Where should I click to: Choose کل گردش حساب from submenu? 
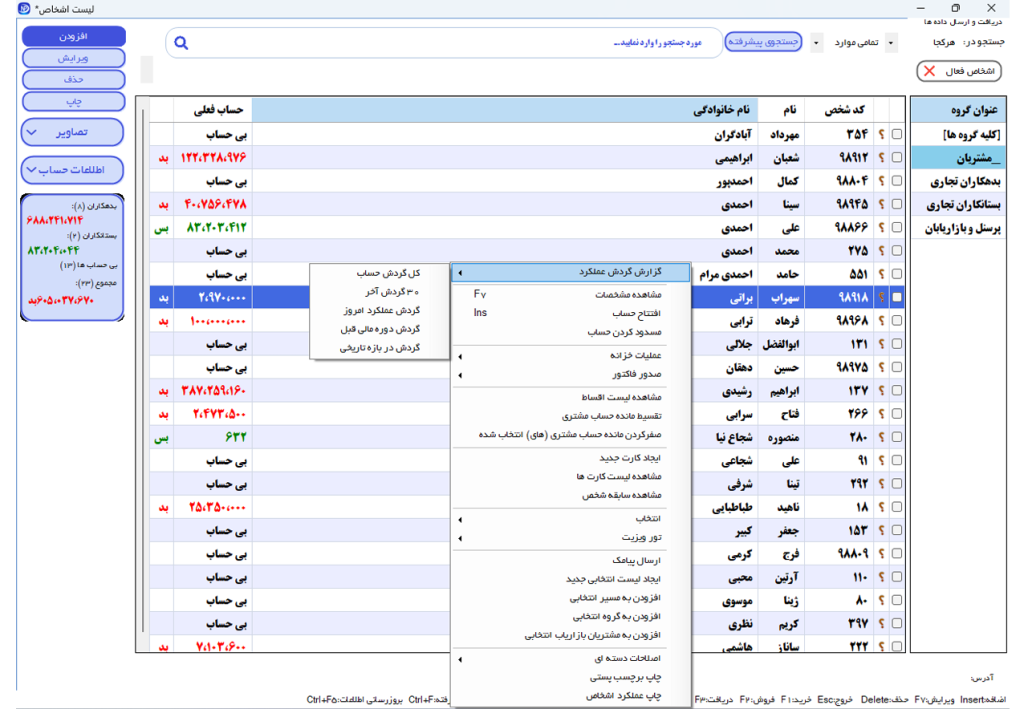[x=380, y=273]
